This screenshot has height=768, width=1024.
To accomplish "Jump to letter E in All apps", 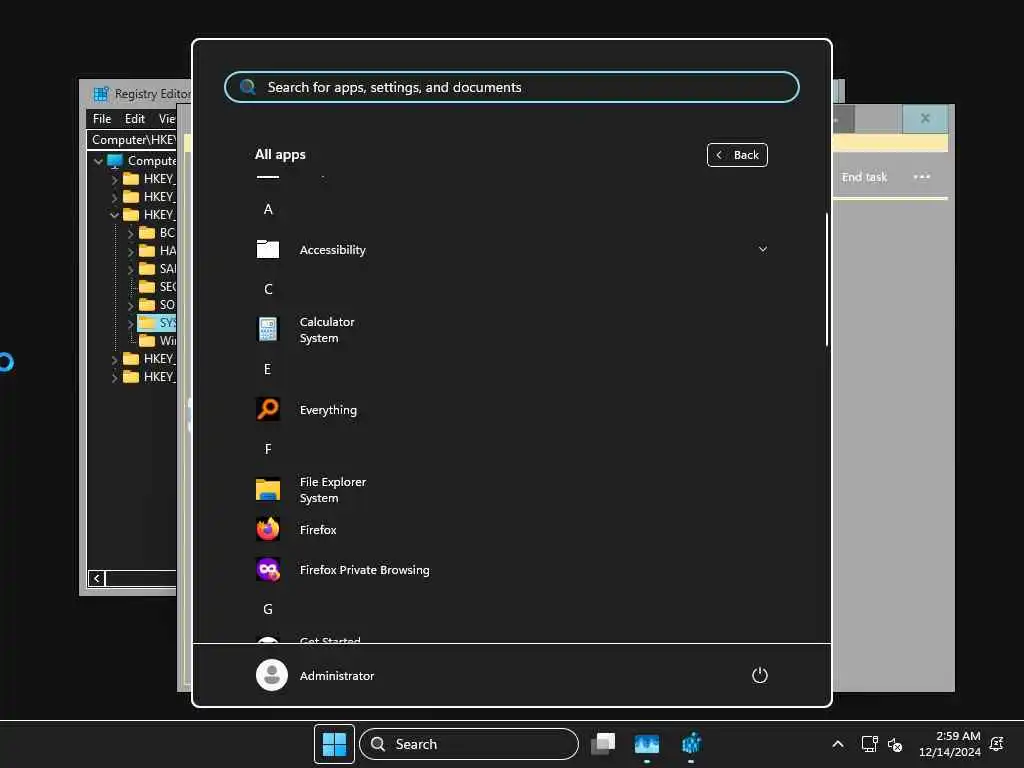I will [268, 369].
